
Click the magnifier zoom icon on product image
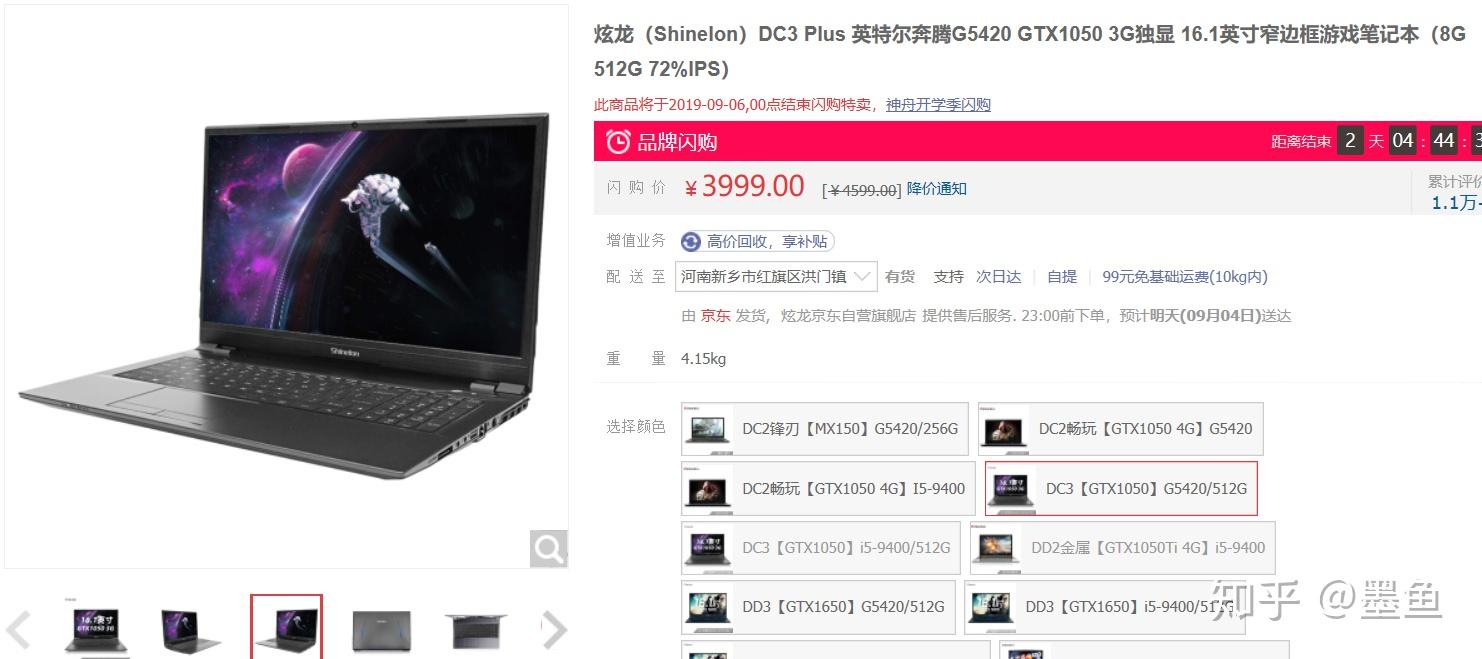tap(548, 548)
